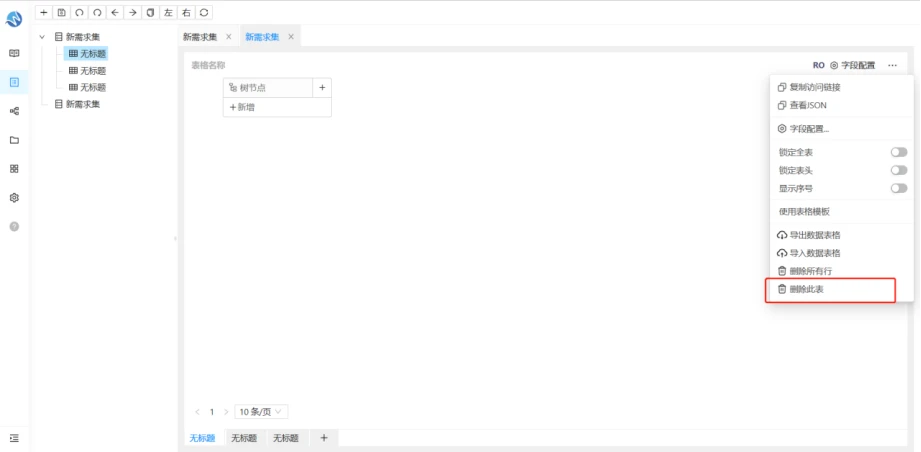Click the 表格名称 input field
Image resolution: width=921 pixels, height=452 pixels.
pos(208,65)
